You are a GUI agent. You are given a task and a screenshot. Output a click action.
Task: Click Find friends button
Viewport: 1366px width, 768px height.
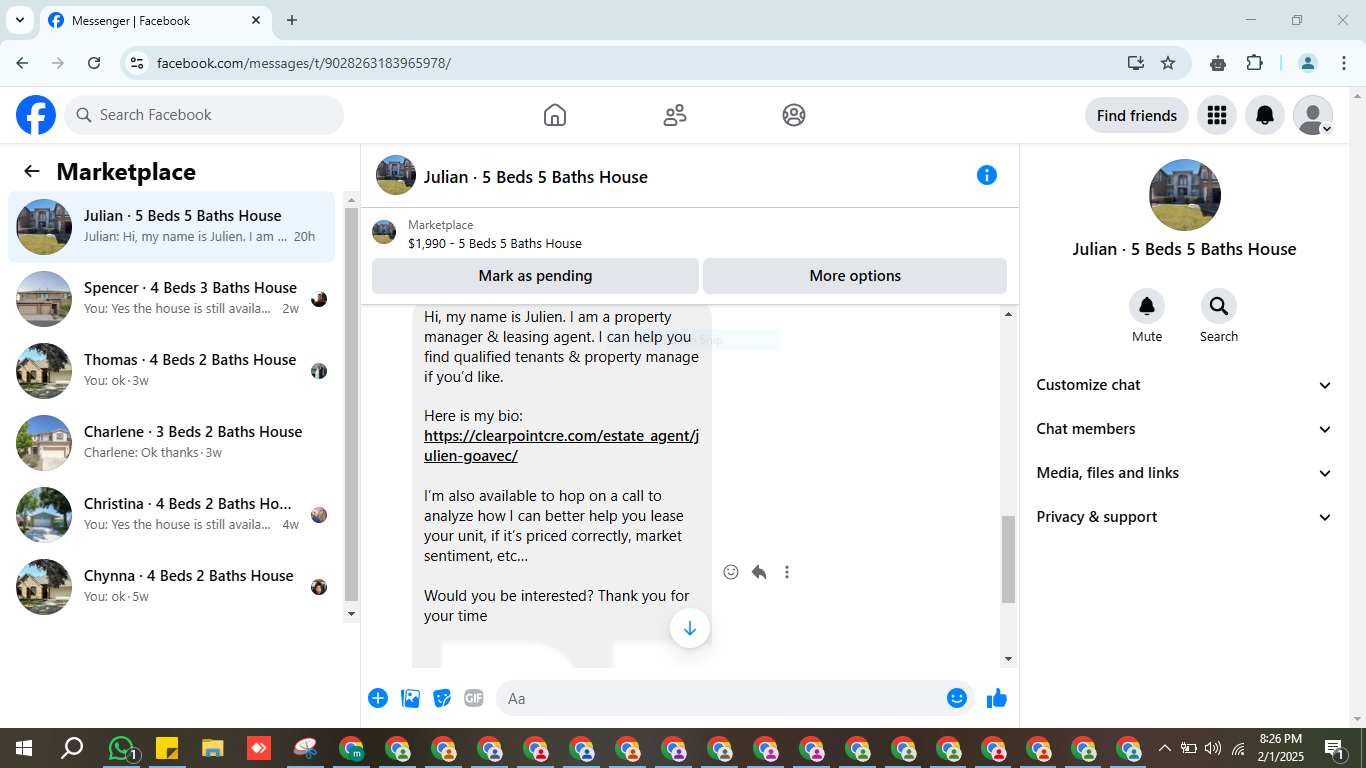click(x=1137, y=115)
